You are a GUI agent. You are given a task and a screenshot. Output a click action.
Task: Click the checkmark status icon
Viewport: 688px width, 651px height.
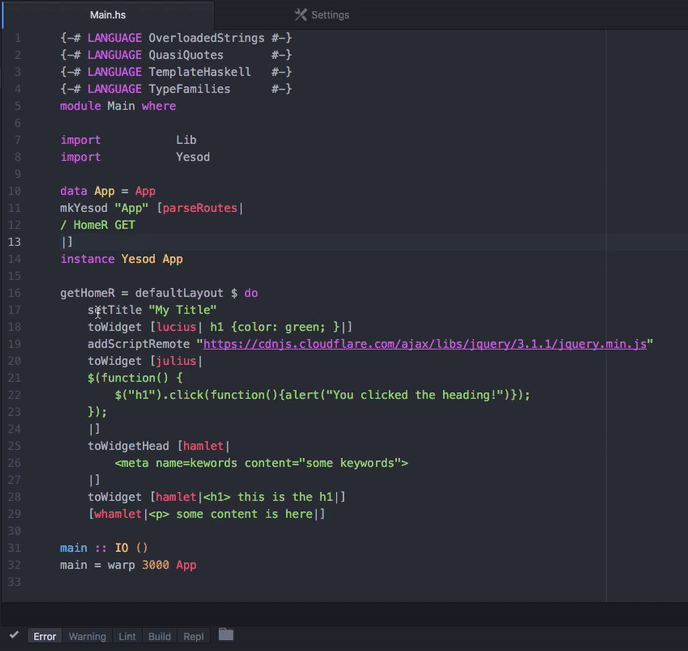click(14, 635)
